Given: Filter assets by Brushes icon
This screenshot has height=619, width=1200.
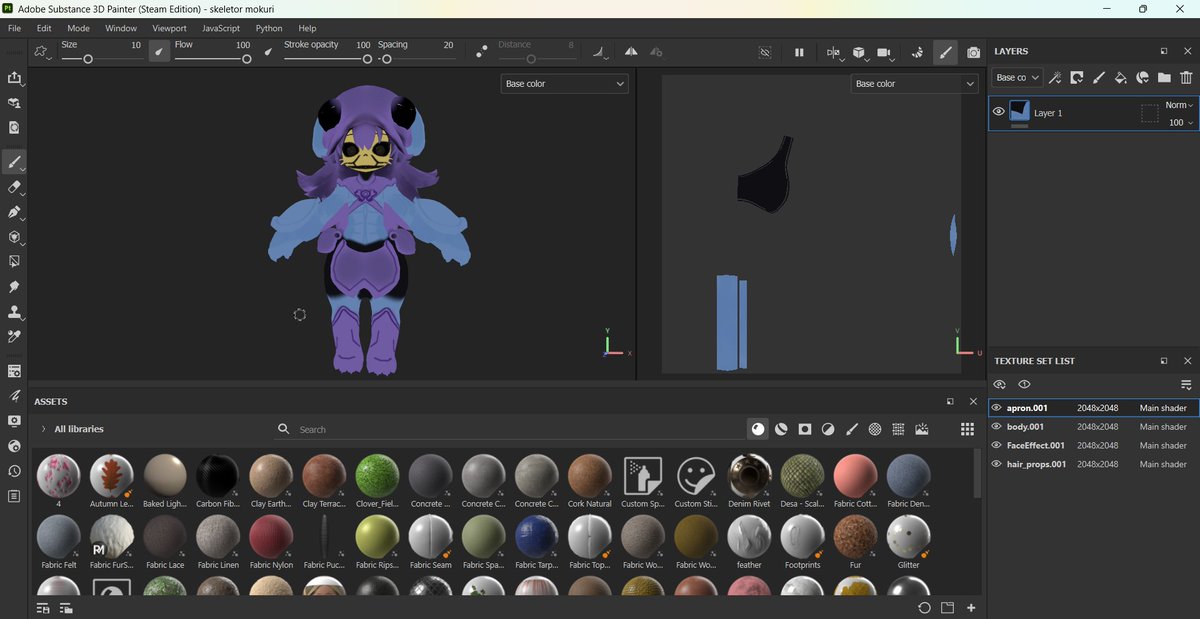Looking at the screenshot, I should point(852,429).
